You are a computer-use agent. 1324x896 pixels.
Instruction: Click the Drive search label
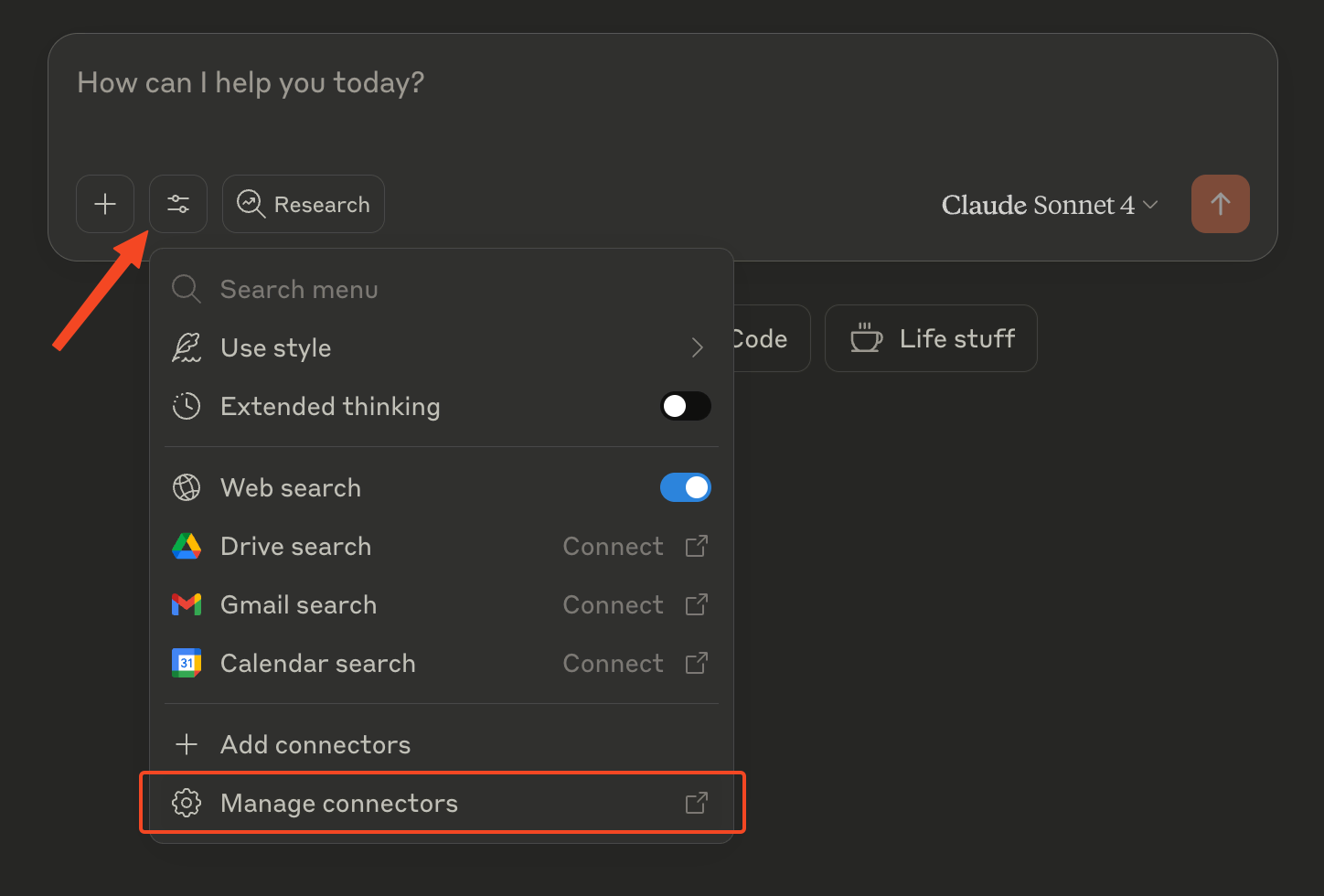click(296, 547)
